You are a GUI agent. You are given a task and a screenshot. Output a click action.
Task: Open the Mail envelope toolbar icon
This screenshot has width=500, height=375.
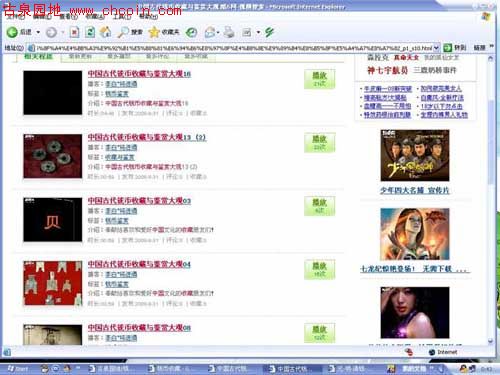pyautogui.click(x=210, y=32)
